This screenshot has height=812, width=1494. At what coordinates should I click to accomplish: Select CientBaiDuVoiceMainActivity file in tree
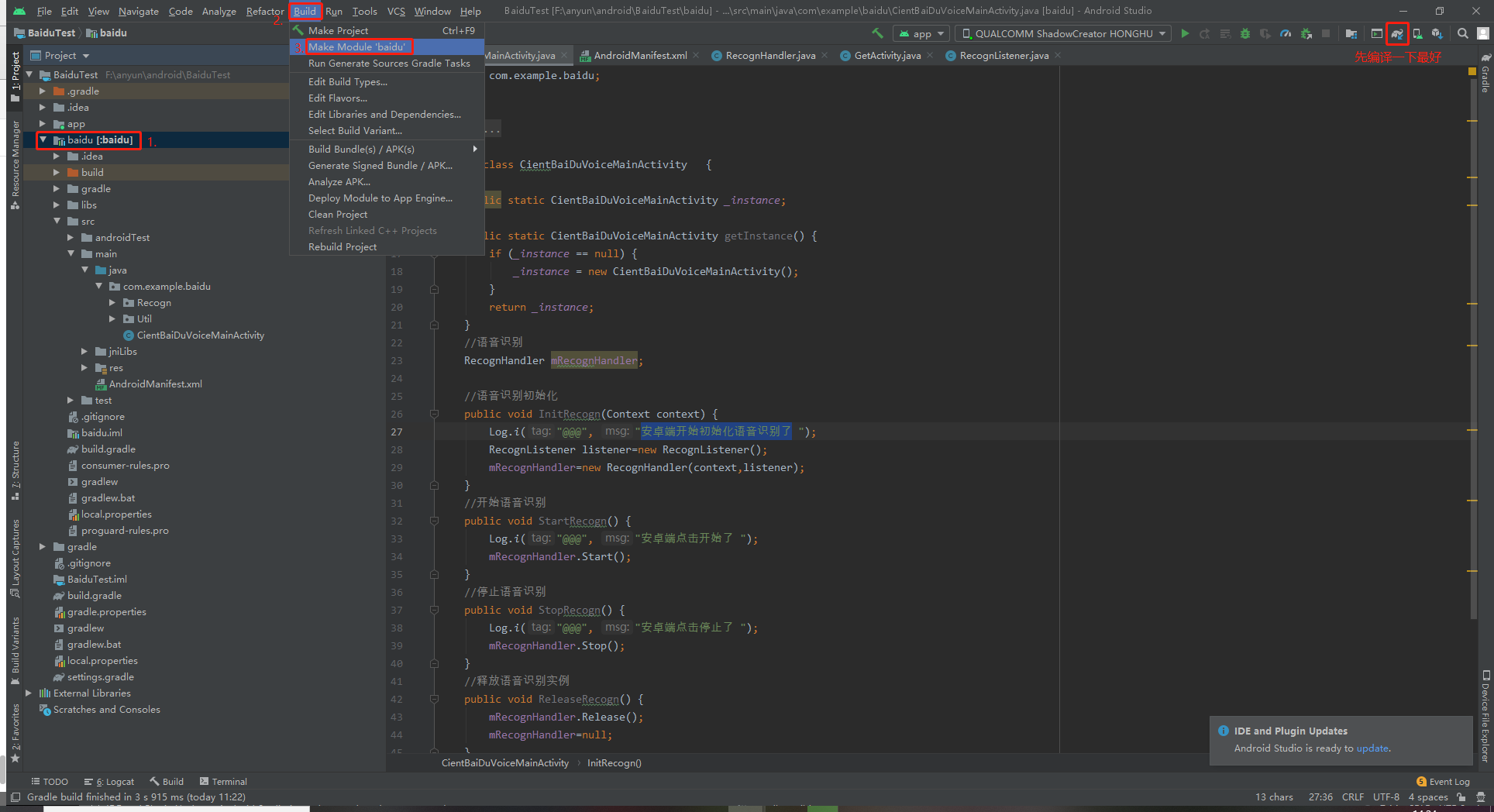[194, 335]
